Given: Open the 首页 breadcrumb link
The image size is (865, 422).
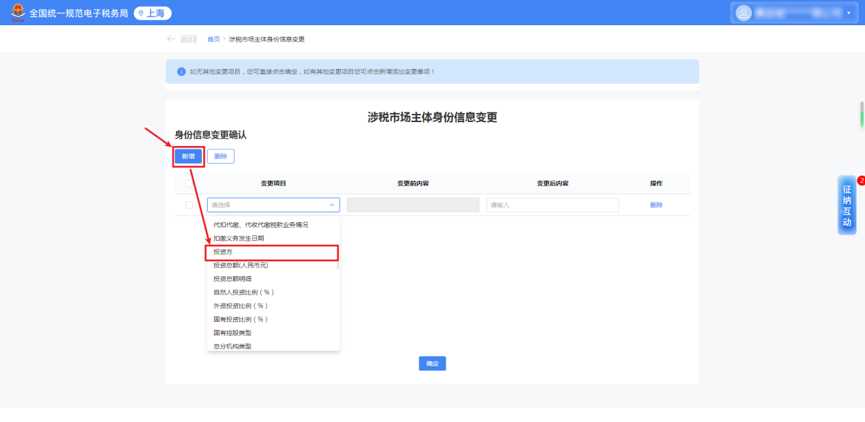Looking at the screenshot, I should tap(213, 39).
